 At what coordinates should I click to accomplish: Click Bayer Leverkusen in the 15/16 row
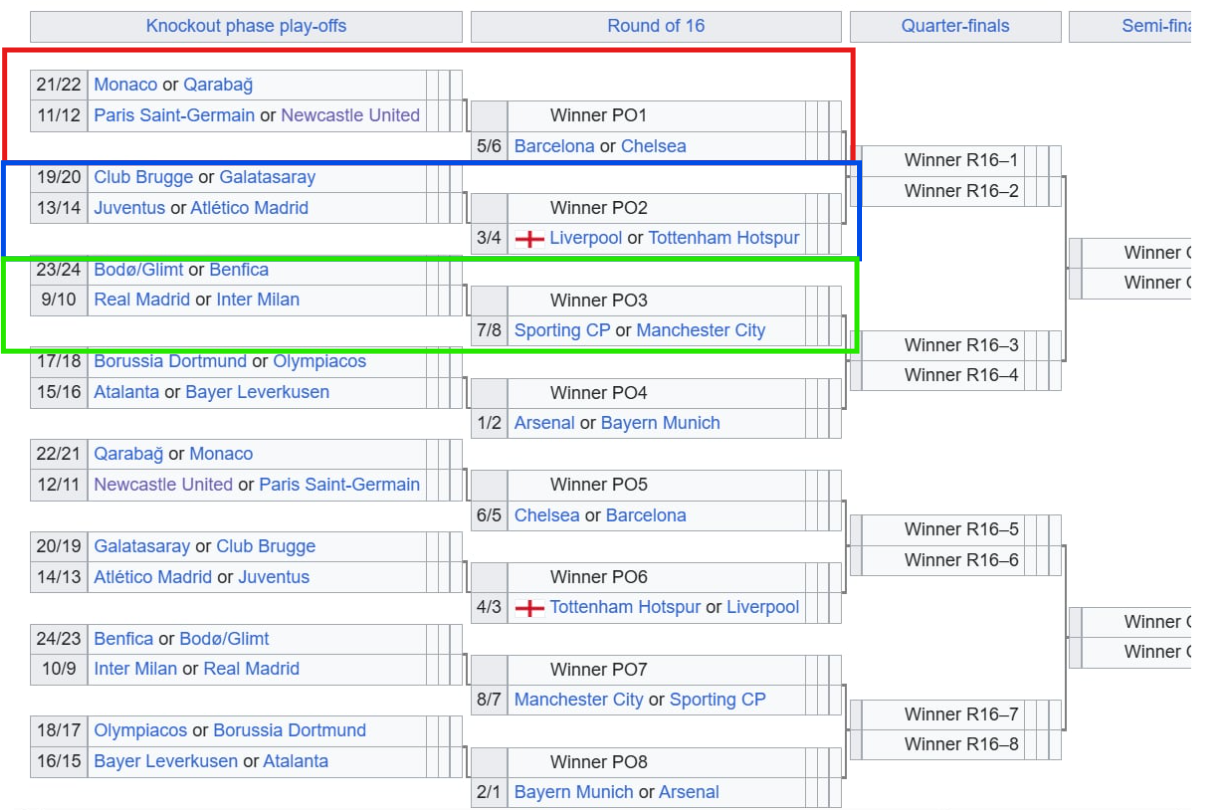(257, 392)
